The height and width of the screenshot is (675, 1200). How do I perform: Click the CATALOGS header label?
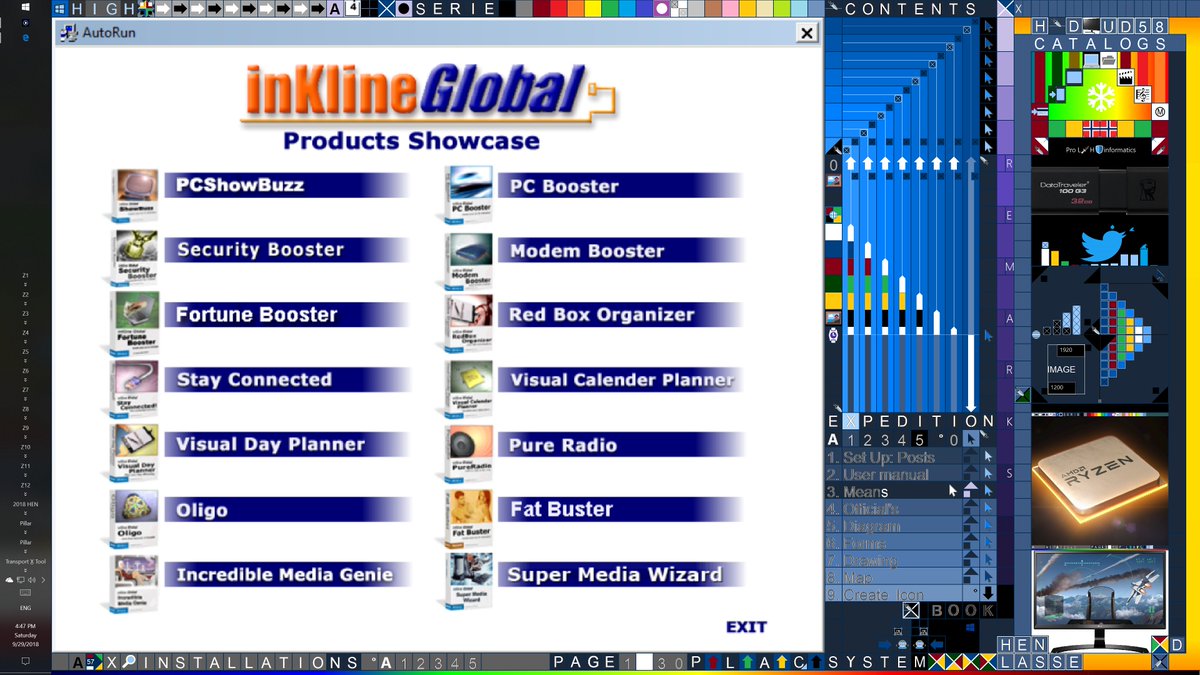coord(1100,44)
